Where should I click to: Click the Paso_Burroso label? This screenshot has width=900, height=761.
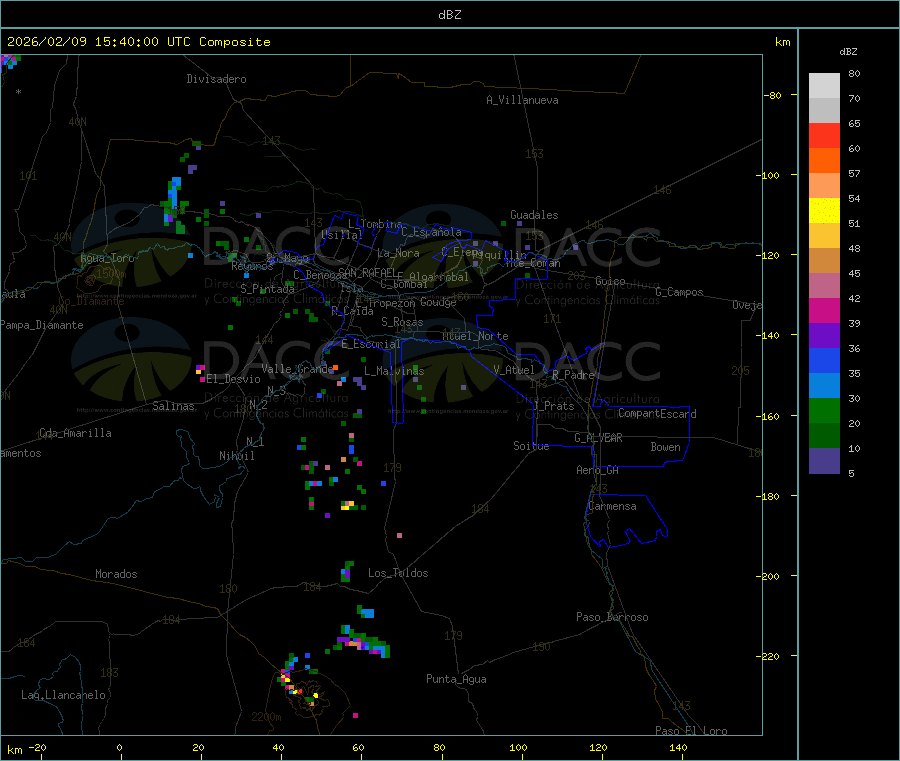[x=612, y=617]
